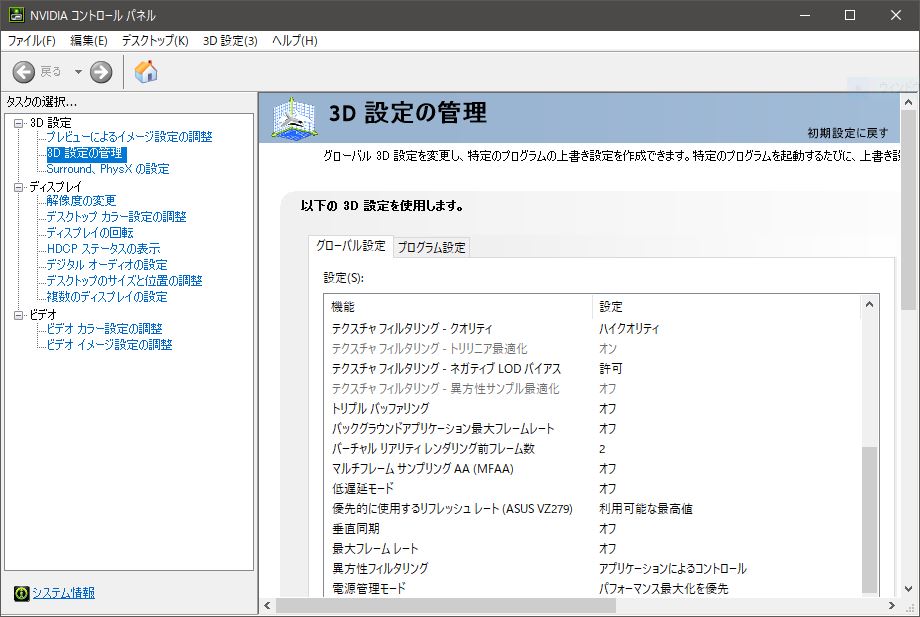Open デスクトップのサイズと位置の調整 page
Screen dimensions: 920x617
(x=124, y=281)
